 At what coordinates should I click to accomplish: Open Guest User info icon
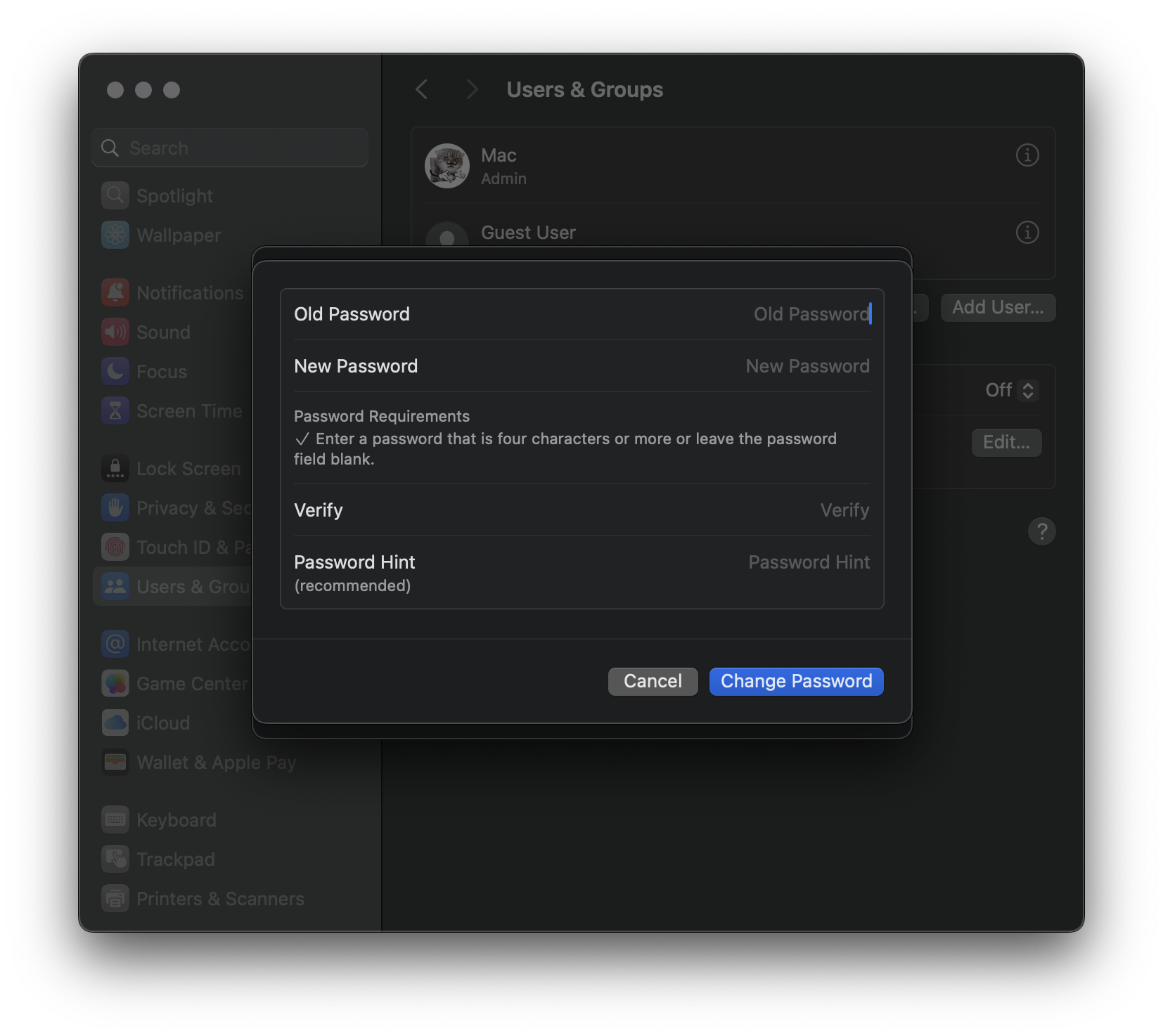[x=1027, y=233]
